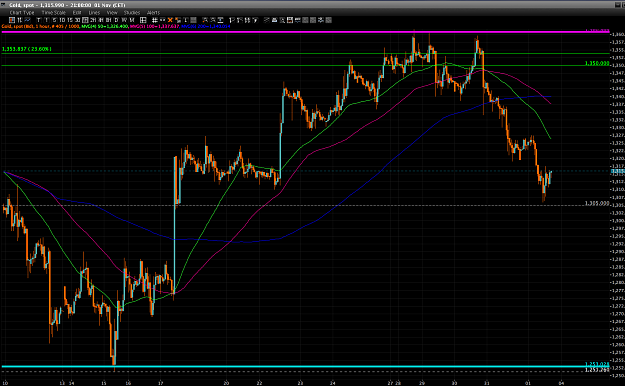625x386 pixels.
Task: Click the blue MVG 200 legend label
Action: click(206, 26)
